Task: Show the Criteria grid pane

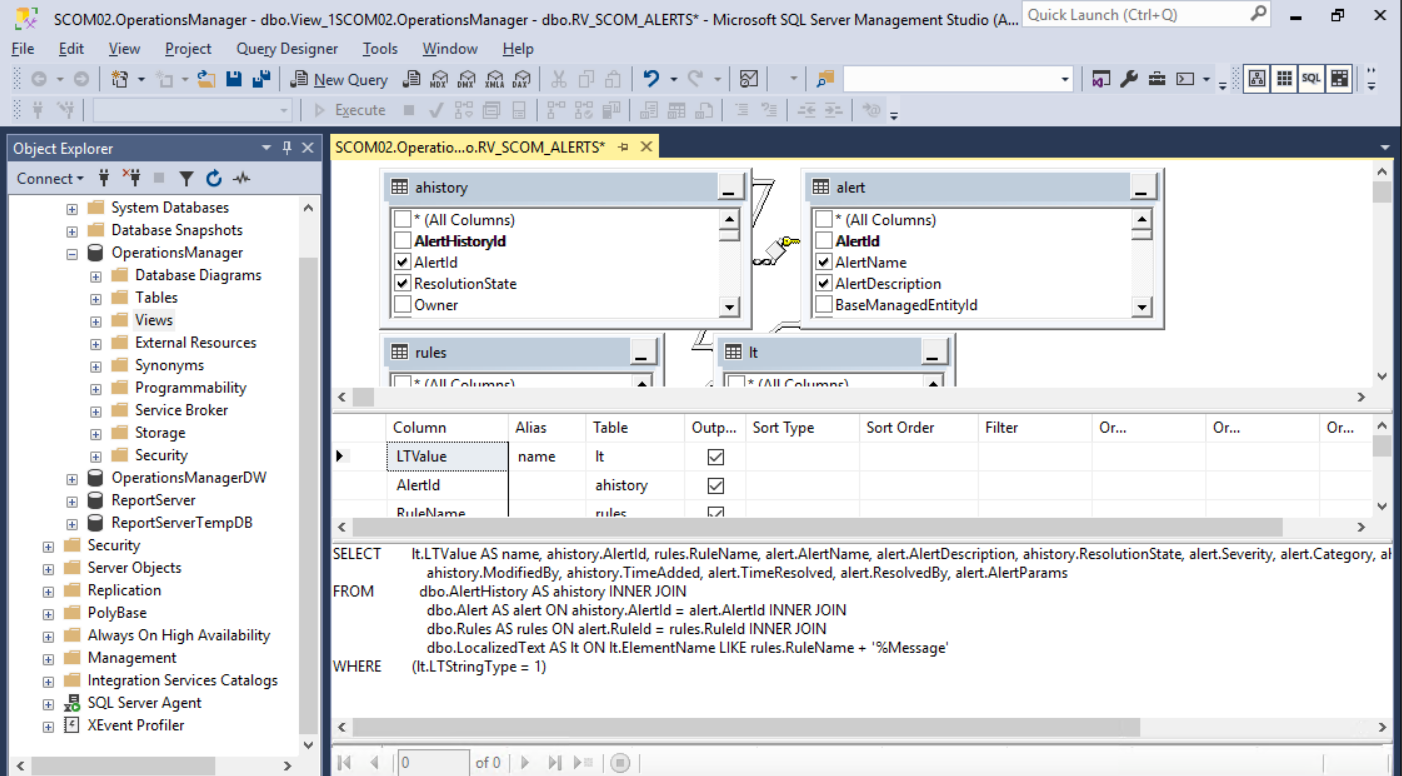Action: click(x=1283, y=78)
